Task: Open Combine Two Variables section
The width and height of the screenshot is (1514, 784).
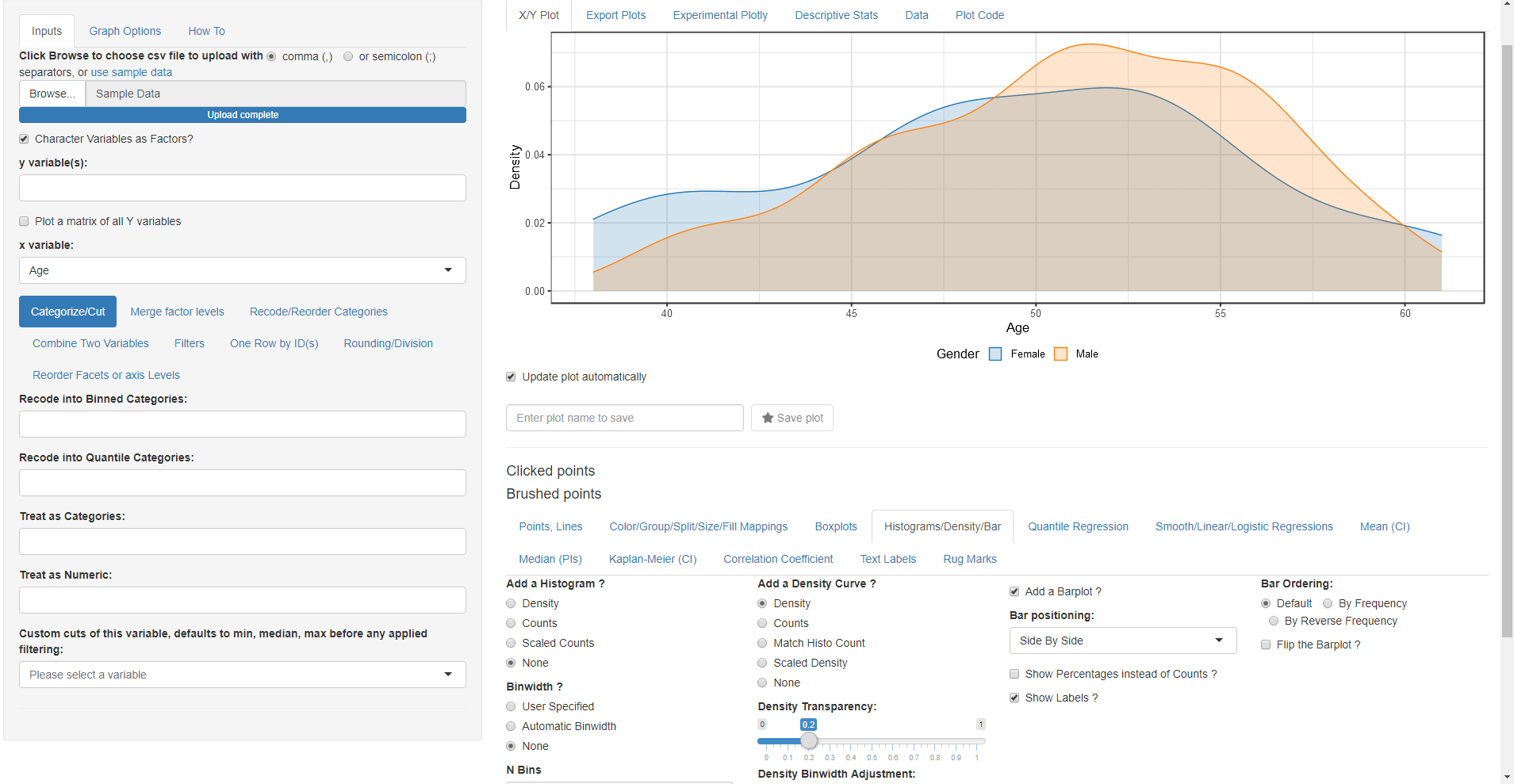Action: click(90, 343)
